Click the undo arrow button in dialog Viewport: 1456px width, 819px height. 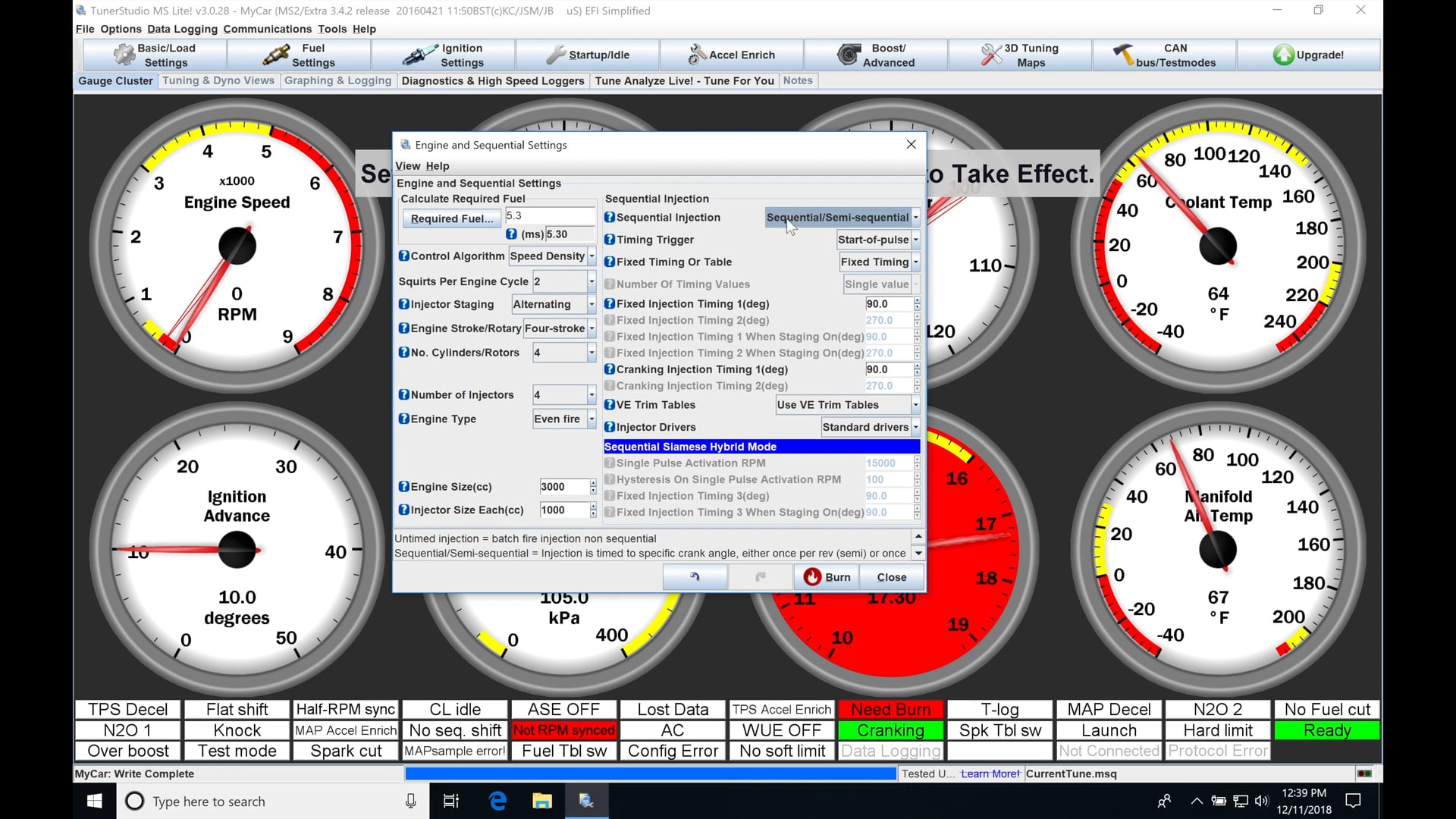click(695, 577)
